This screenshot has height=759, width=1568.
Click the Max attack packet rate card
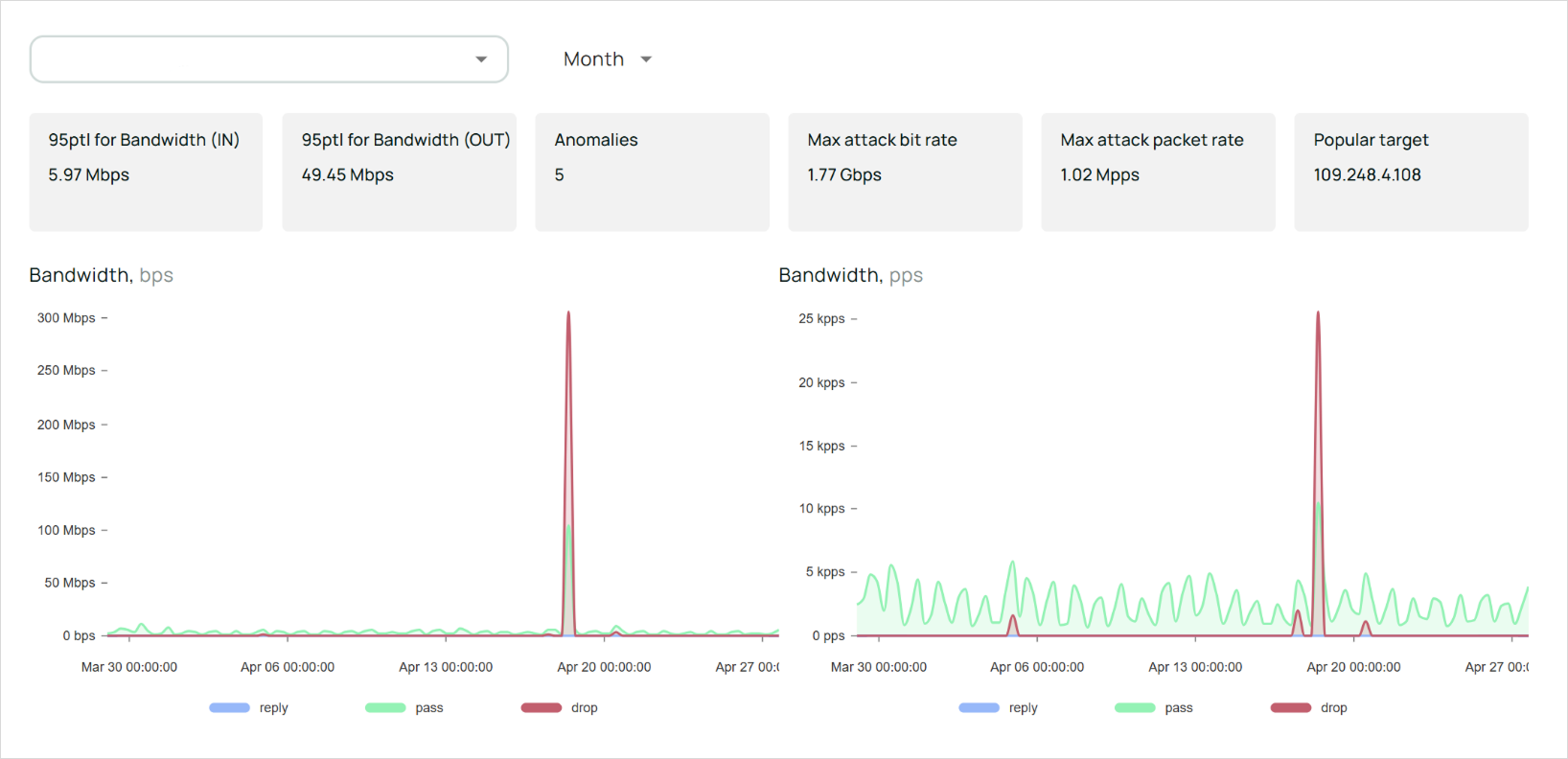click(1158, 172)
